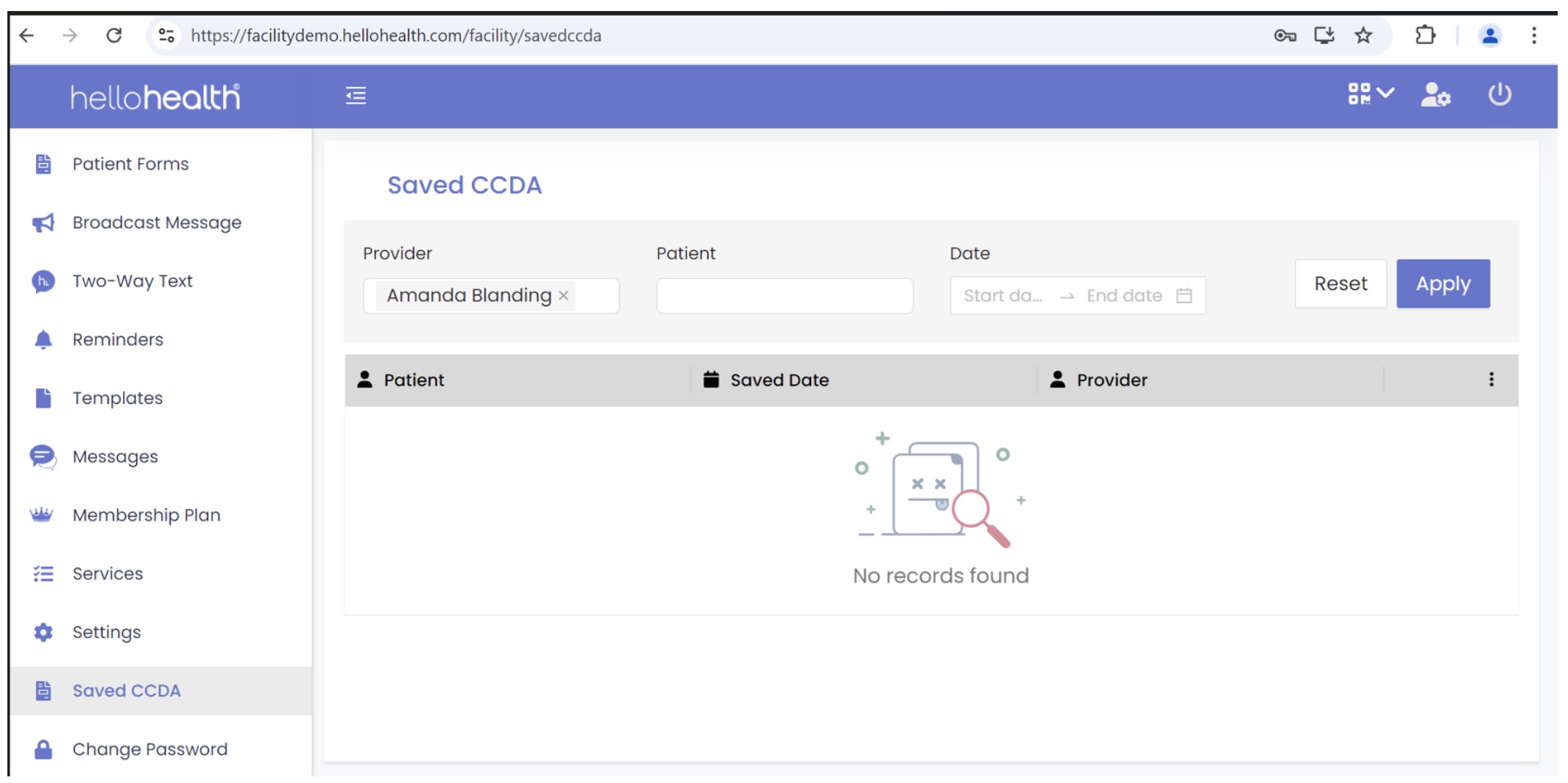Click the Membership Plan crown icon
The image size is (1568, 783).
[41, 515]
